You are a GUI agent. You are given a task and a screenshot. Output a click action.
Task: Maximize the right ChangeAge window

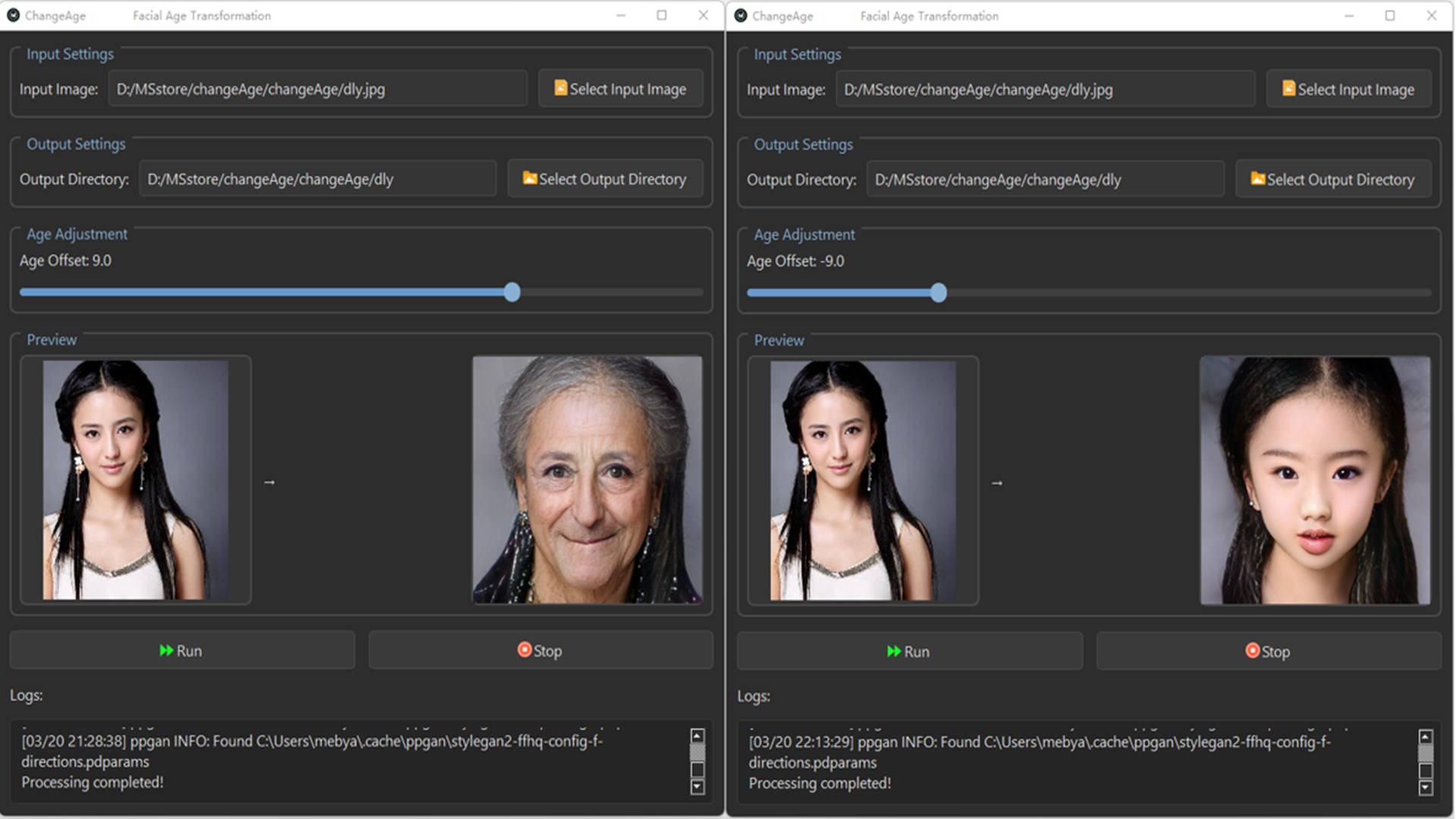[x=1389, y=15]
